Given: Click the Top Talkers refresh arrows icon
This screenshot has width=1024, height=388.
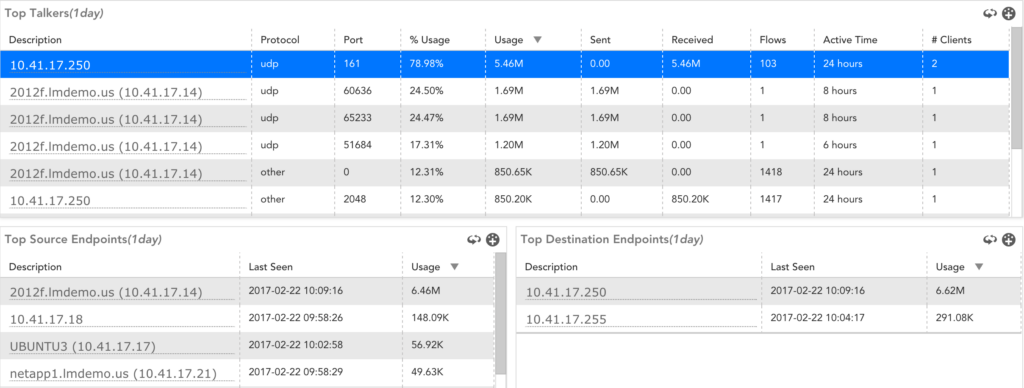Looking at the screenshot, I should (x=992, y=13).
